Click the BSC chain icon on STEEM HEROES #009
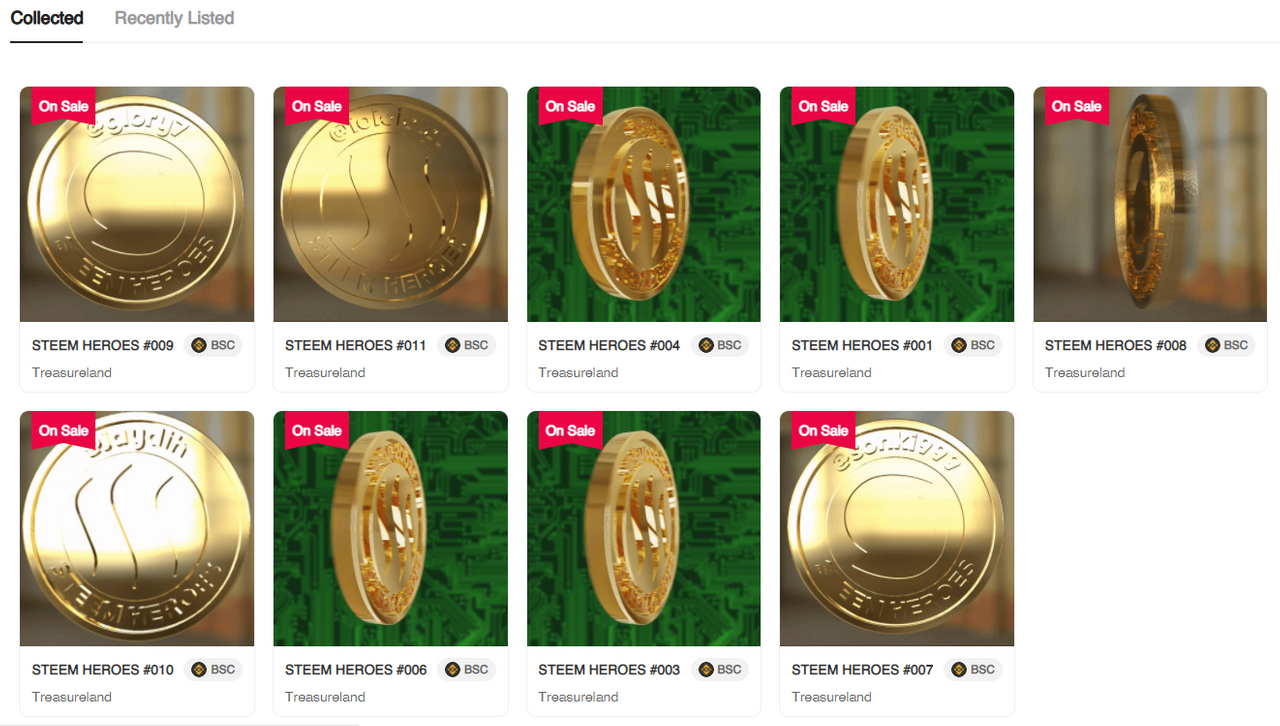This screenshot has height=726, width=1280. pos(198,345)
